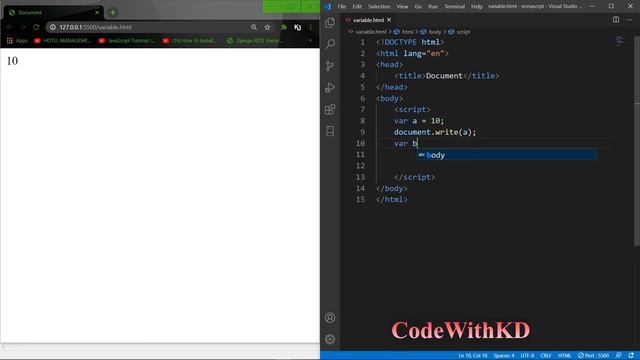The height and width of the screenshot is (360, 640).
Task: Expand the html breadcrumb item
Action: (404, 32)
